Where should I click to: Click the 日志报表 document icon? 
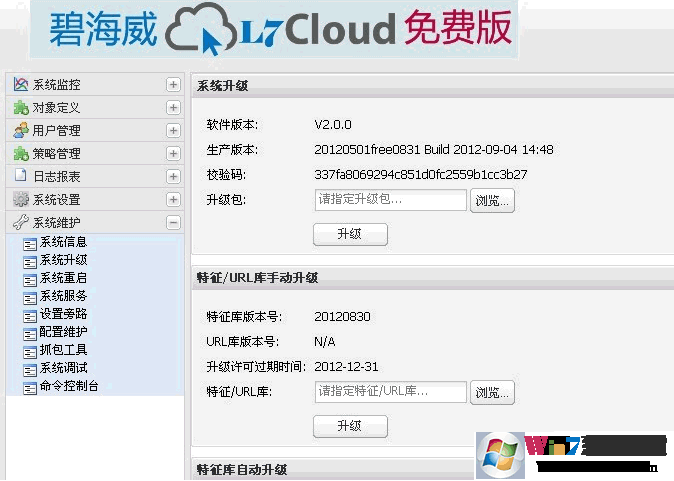point(21,176)
